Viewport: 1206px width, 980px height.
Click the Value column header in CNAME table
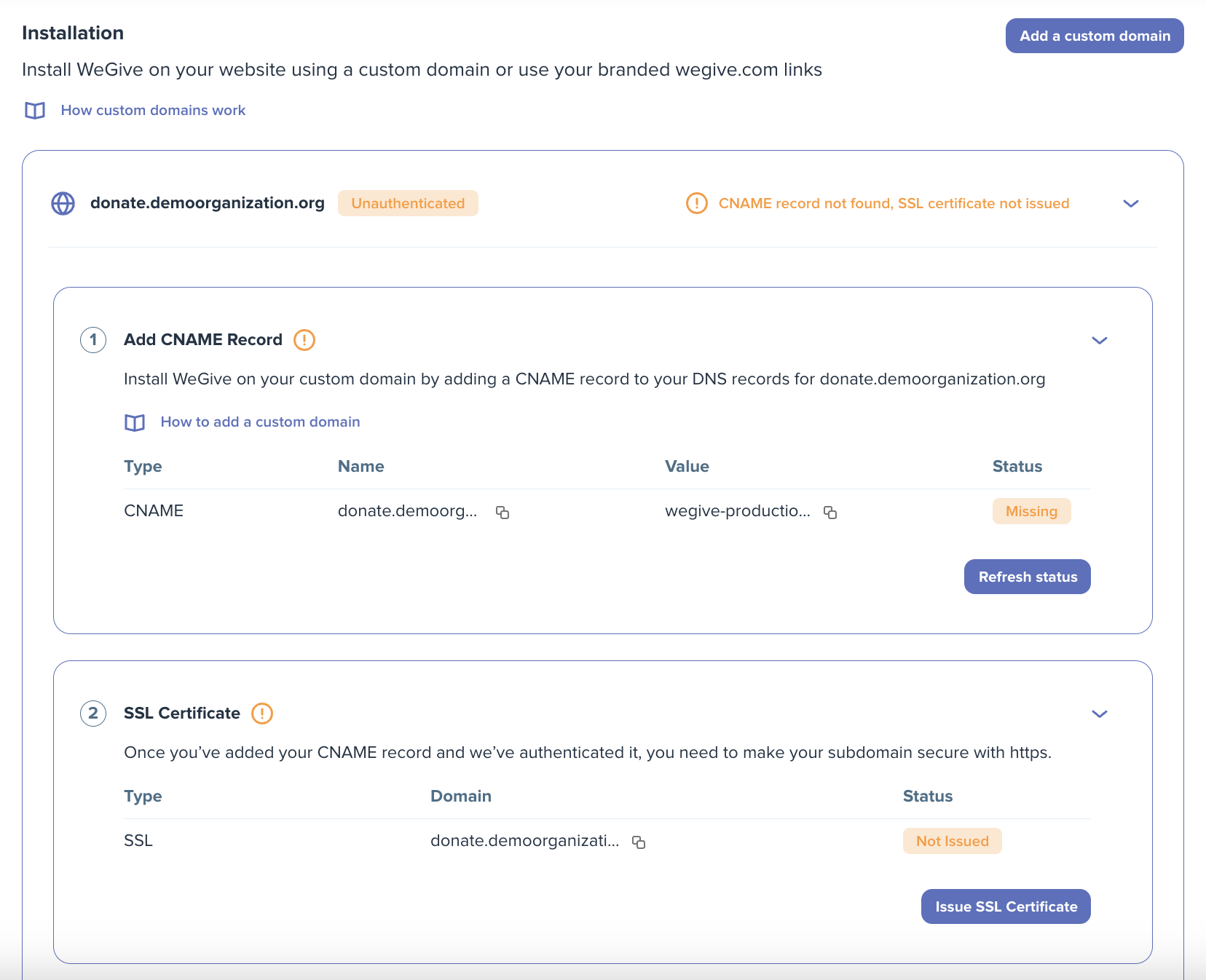(687, 467)
